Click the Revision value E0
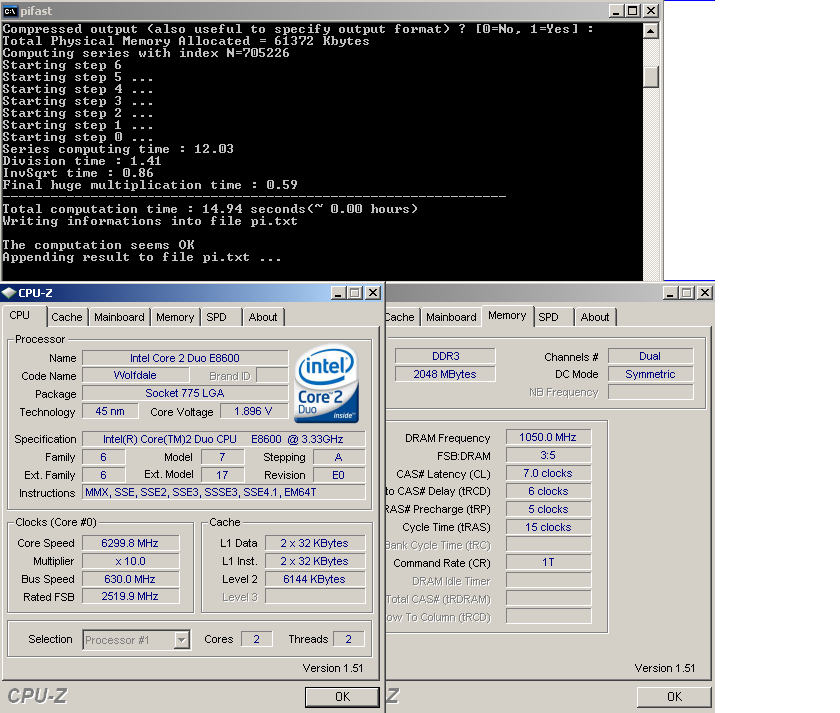Screen dimensions: 840x713 tap(339, 475)
